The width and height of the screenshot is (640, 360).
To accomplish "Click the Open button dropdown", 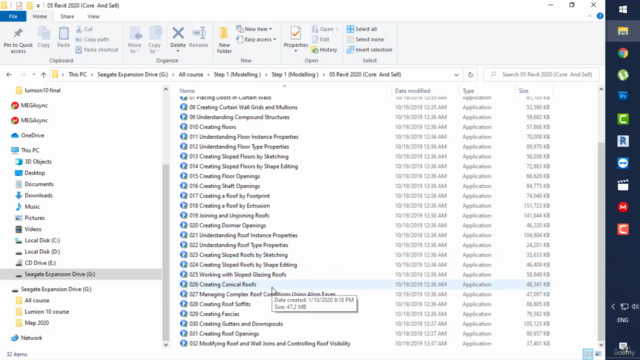I will (x=325, y=29).
